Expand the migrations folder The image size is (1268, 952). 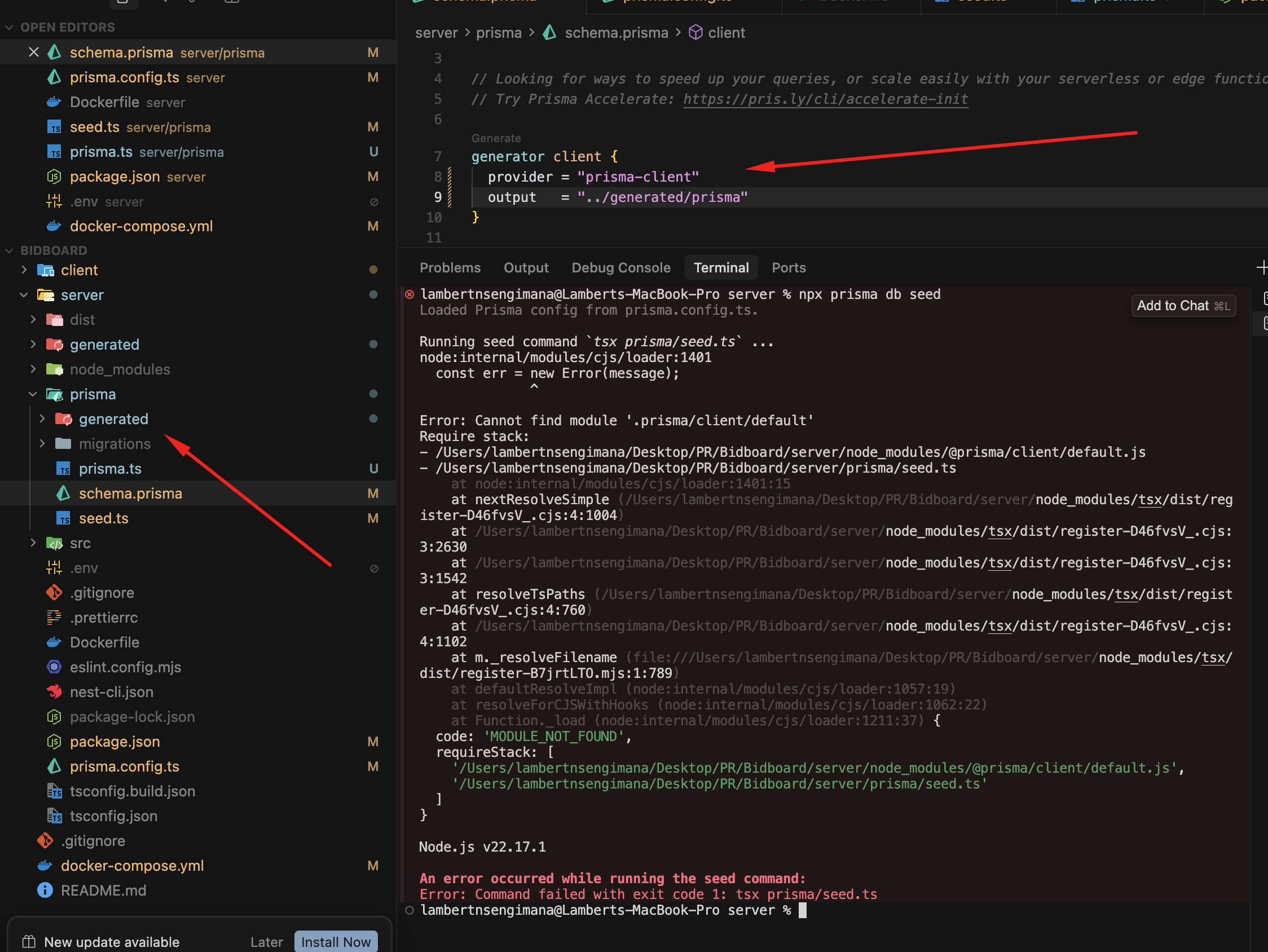(42, 444)
